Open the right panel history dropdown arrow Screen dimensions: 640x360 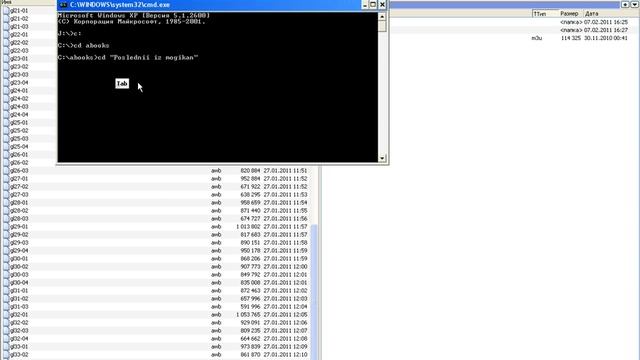click(635, 4)
